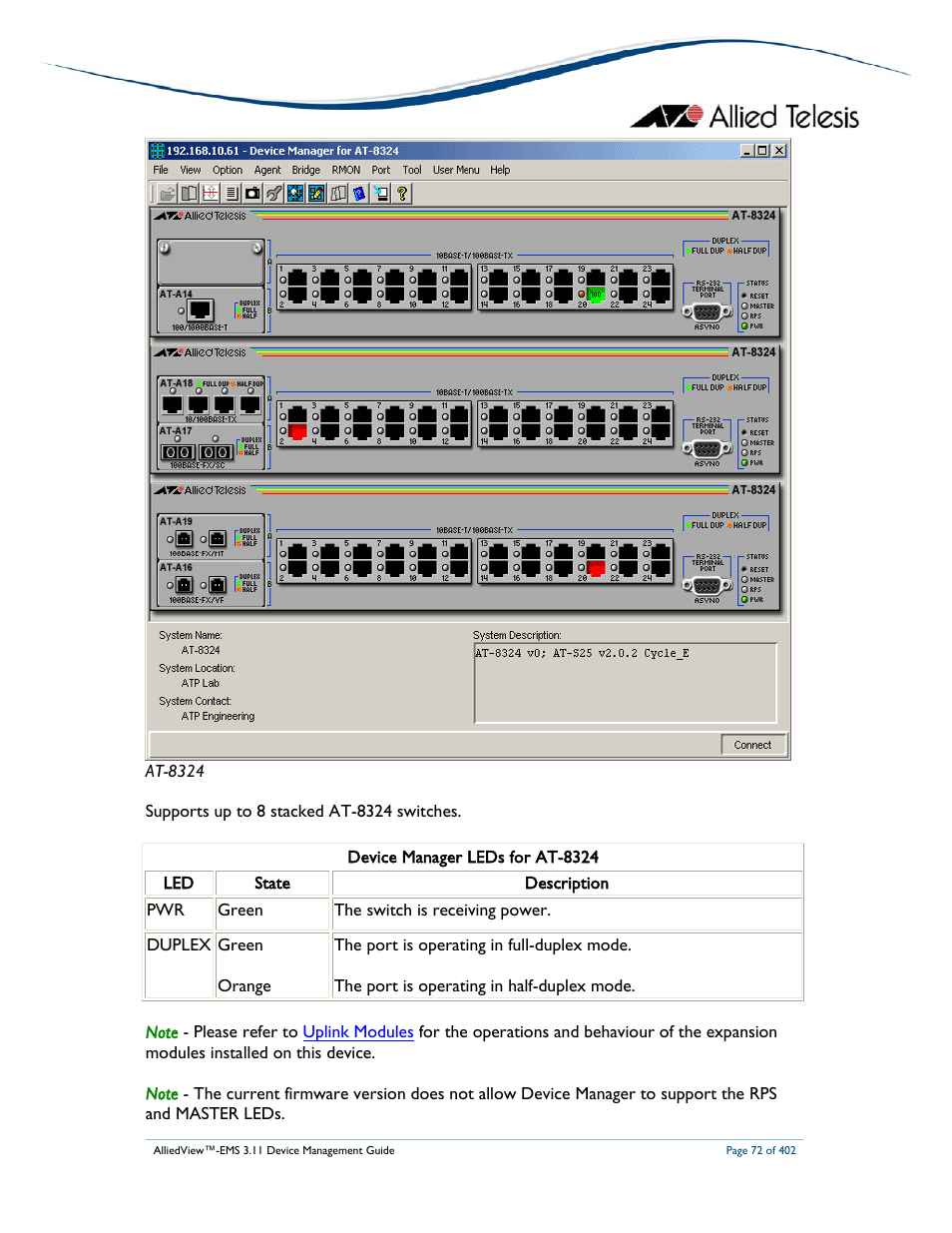Click the System Name value AT-8324
952x1233 pixels.
(201, 651)
